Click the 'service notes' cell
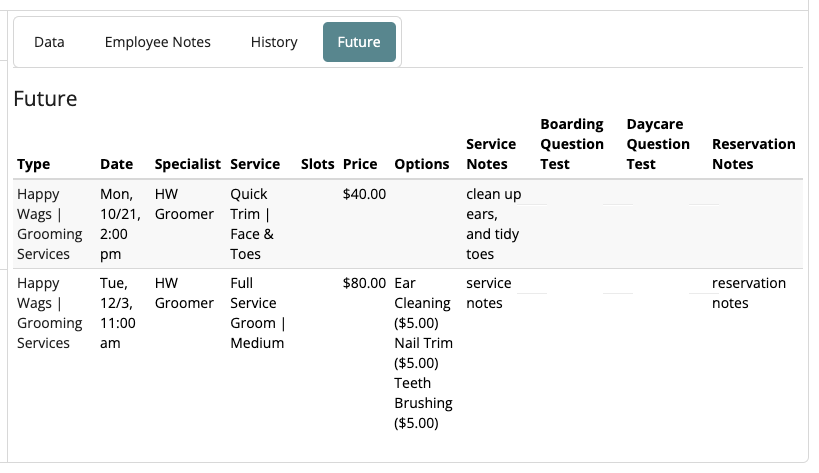819x473 pixels. pos(489,293)
